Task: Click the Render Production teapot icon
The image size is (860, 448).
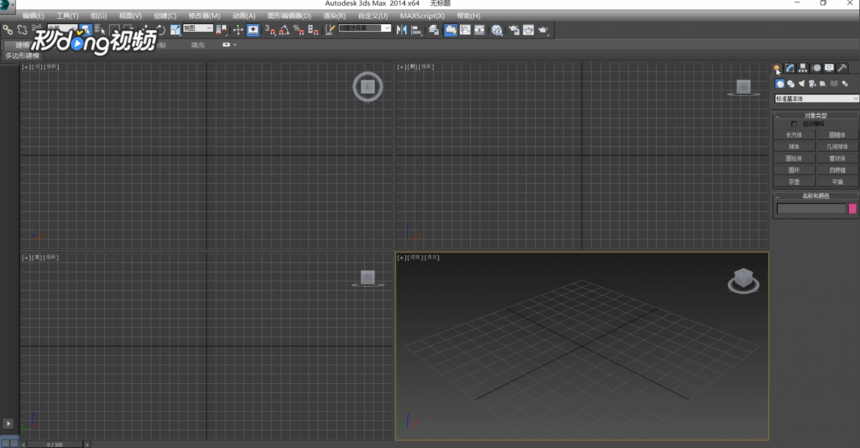Action: pos(542,30)
